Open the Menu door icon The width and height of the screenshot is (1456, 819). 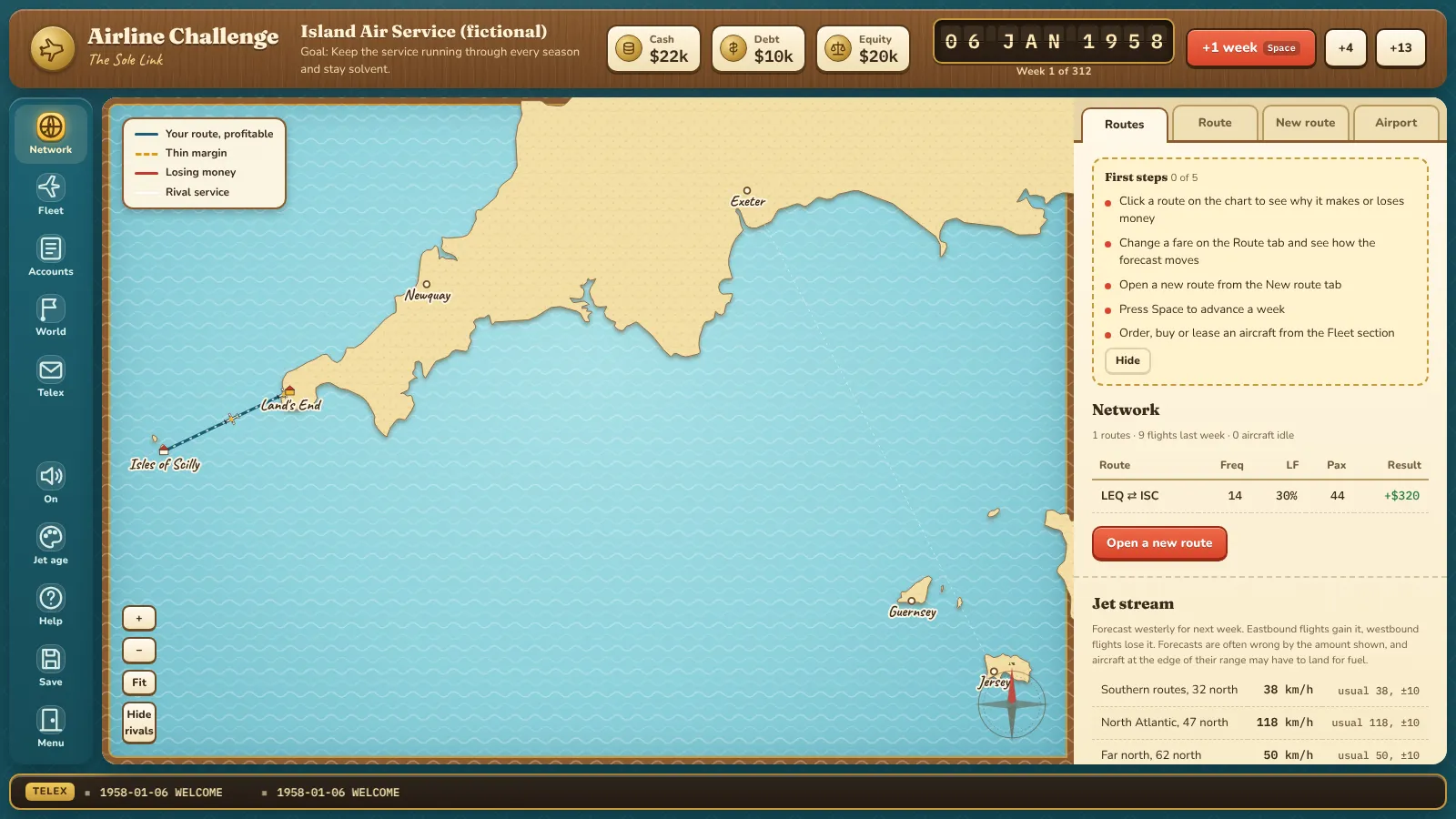pos(51,727)
